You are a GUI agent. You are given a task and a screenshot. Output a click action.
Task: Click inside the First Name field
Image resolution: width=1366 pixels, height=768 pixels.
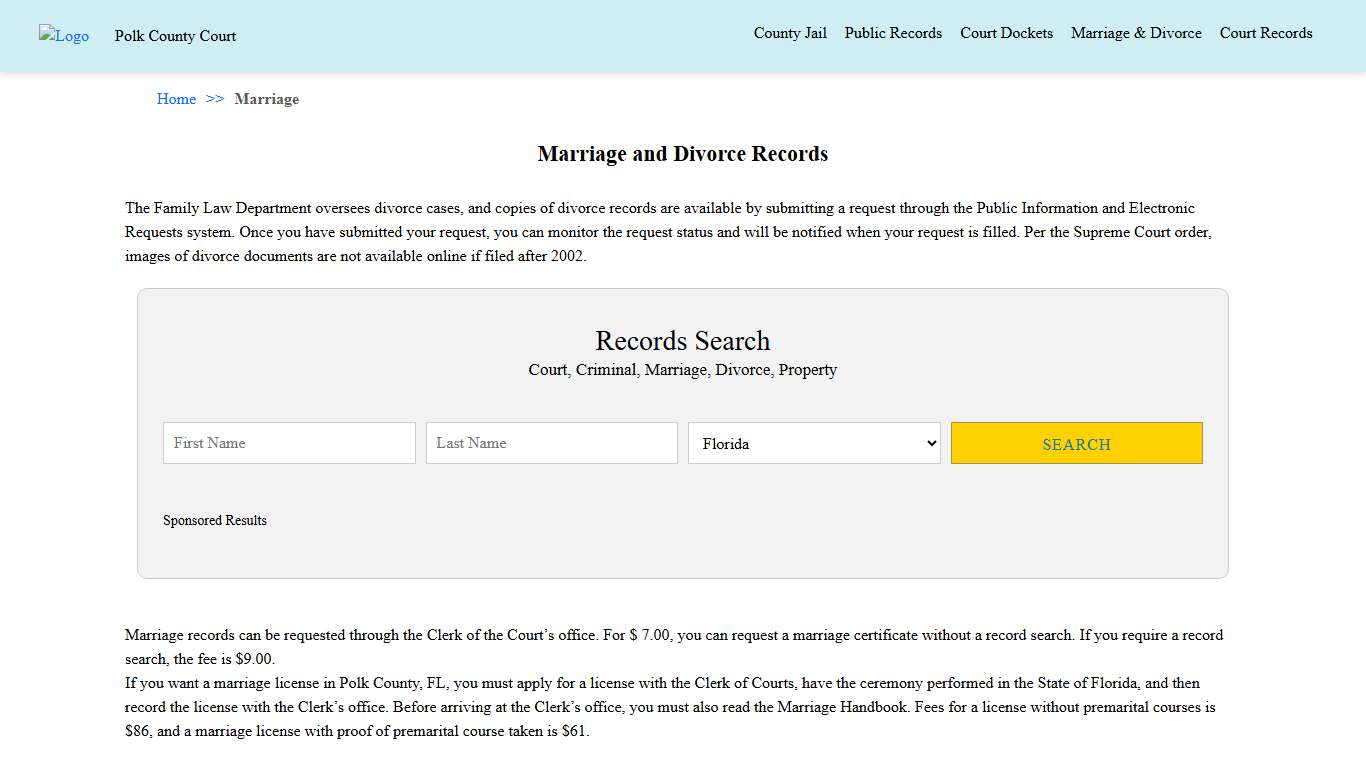(x=289, y=443)
